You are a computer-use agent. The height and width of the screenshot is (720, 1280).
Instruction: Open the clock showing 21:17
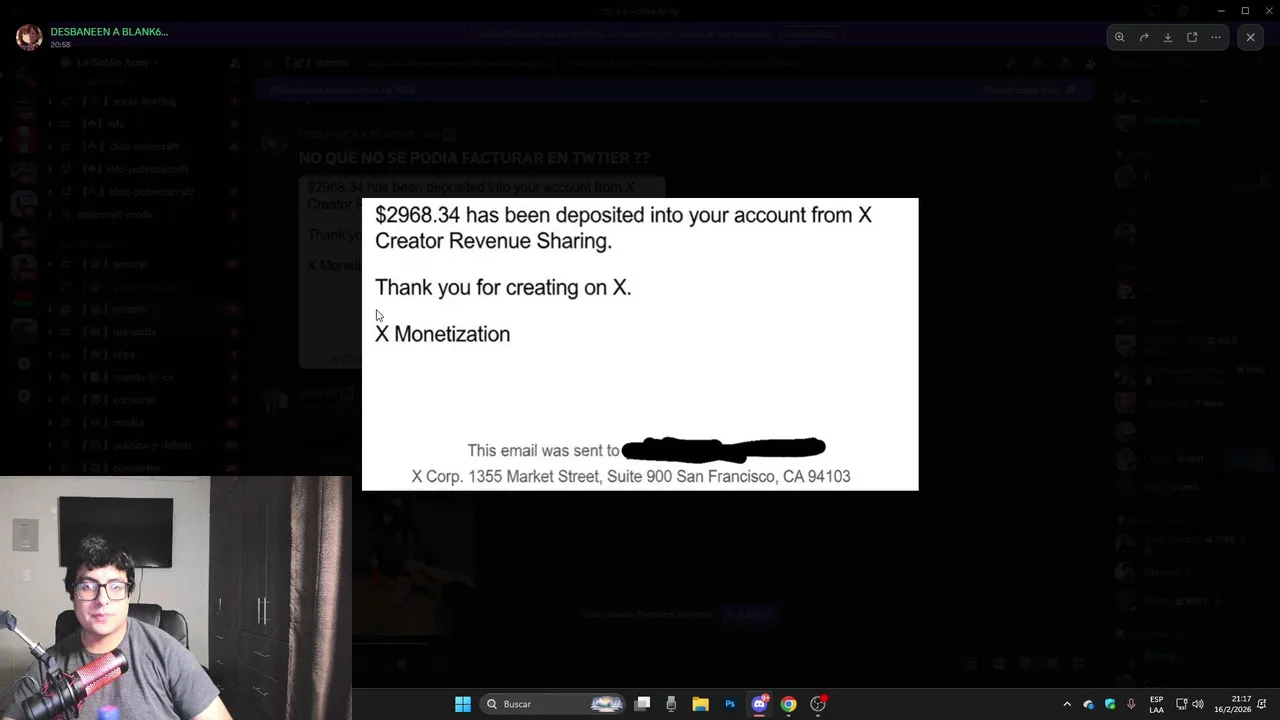coord(1233,704)
